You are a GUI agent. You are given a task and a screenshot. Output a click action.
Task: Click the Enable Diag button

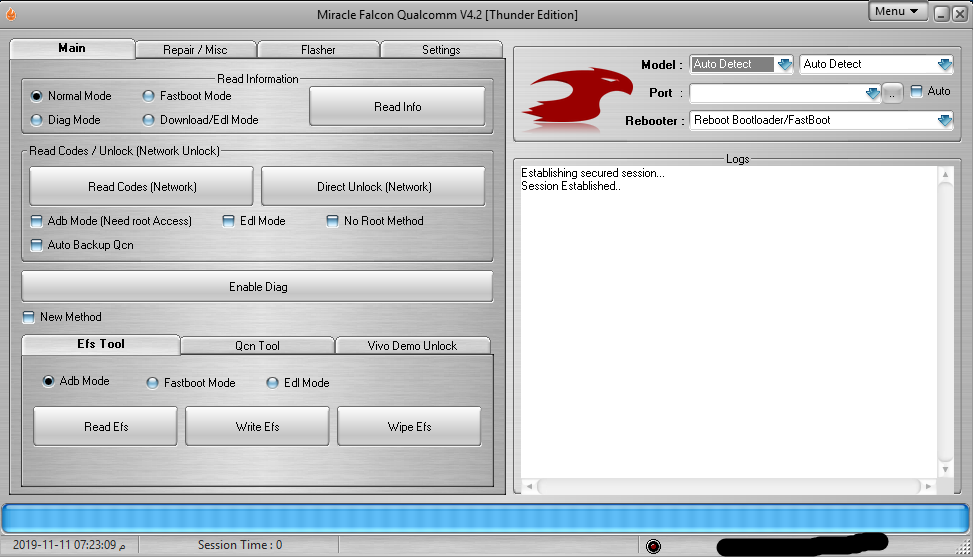[258, 287]
